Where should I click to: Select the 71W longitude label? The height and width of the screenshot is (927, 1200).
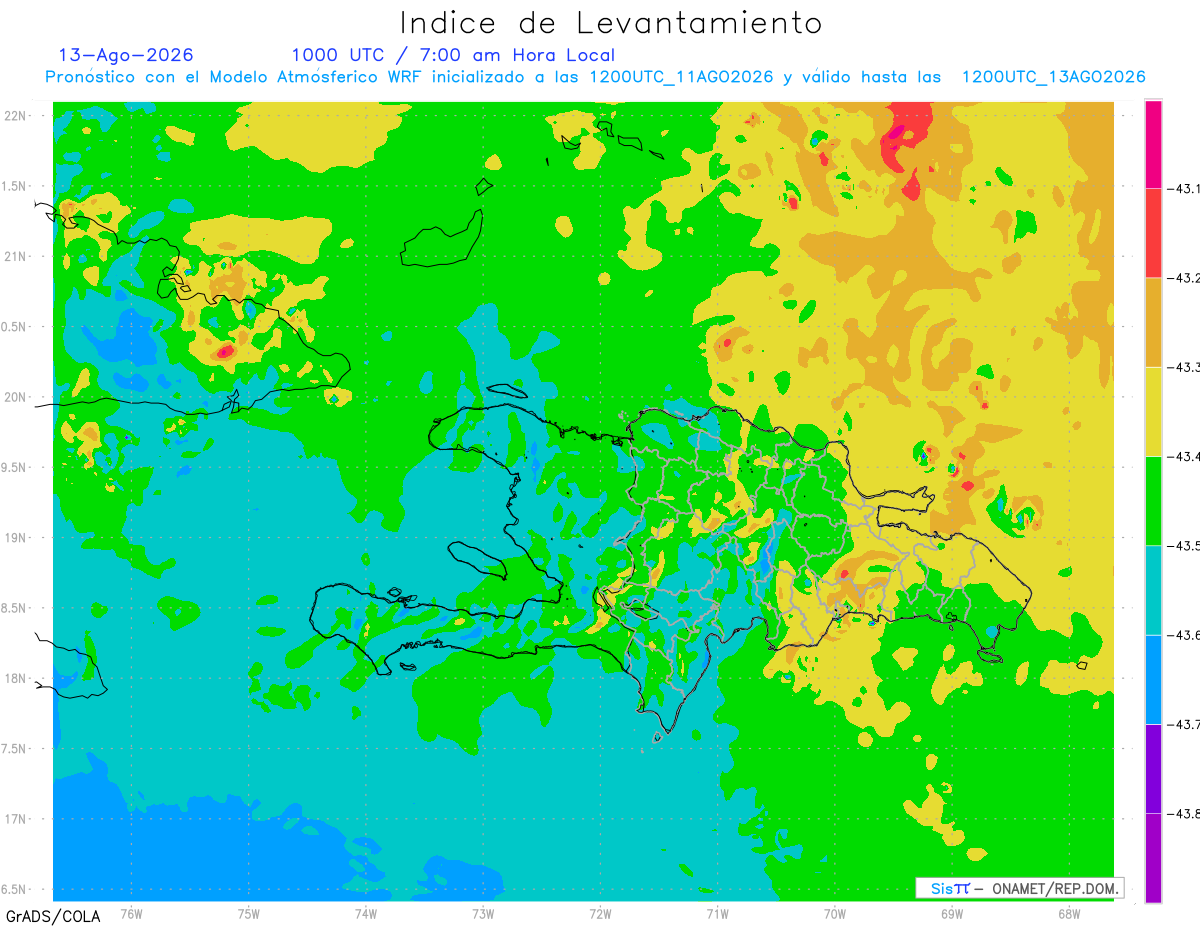pos(717,913)
